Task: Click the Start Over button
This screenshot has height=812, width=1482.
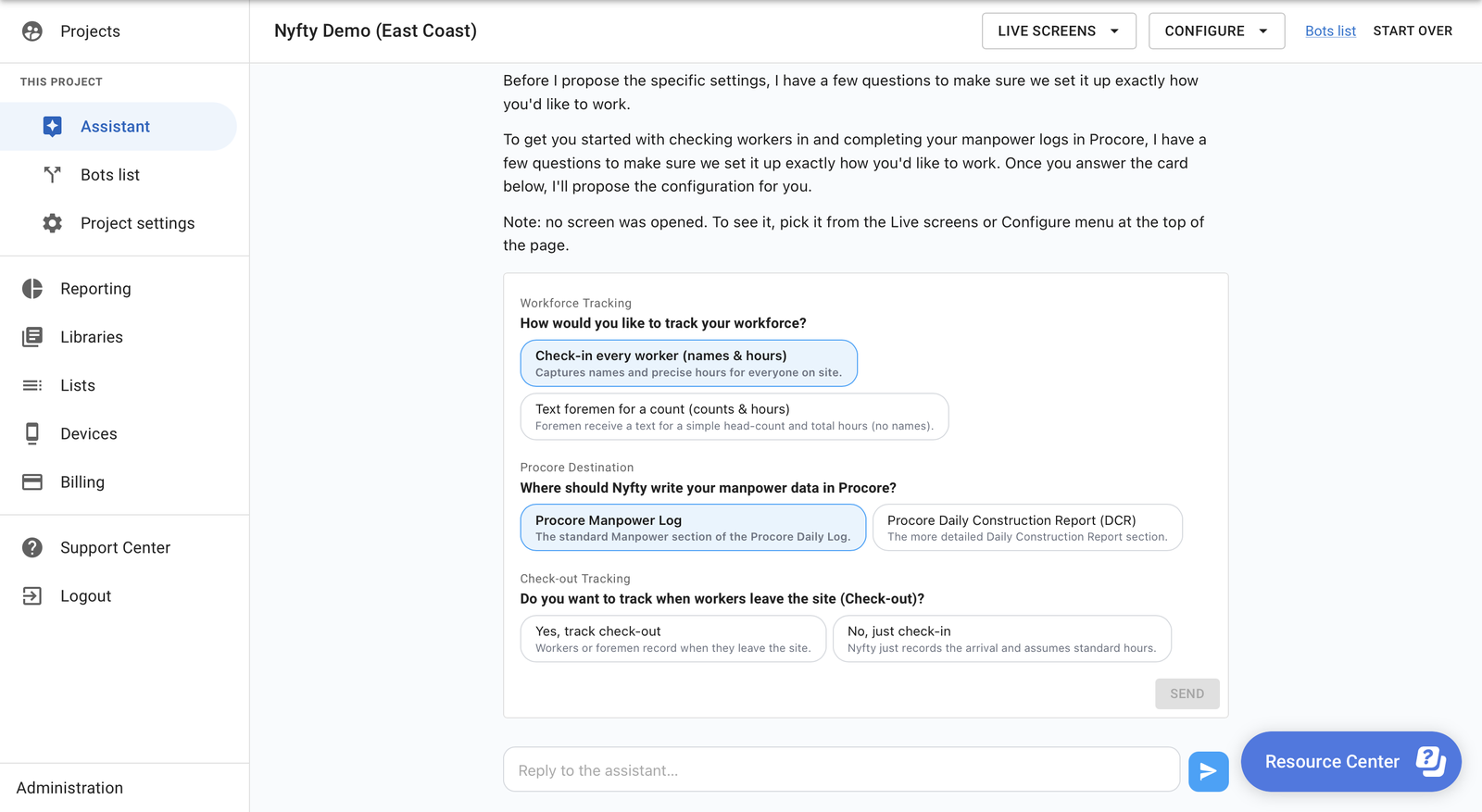Action: (x=1413, y=31)
